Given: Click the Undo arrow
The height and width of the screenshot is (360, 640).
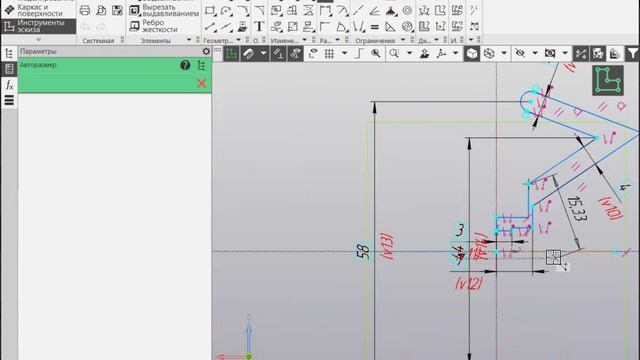Looking at the screenshot, I should pos(85,27).
